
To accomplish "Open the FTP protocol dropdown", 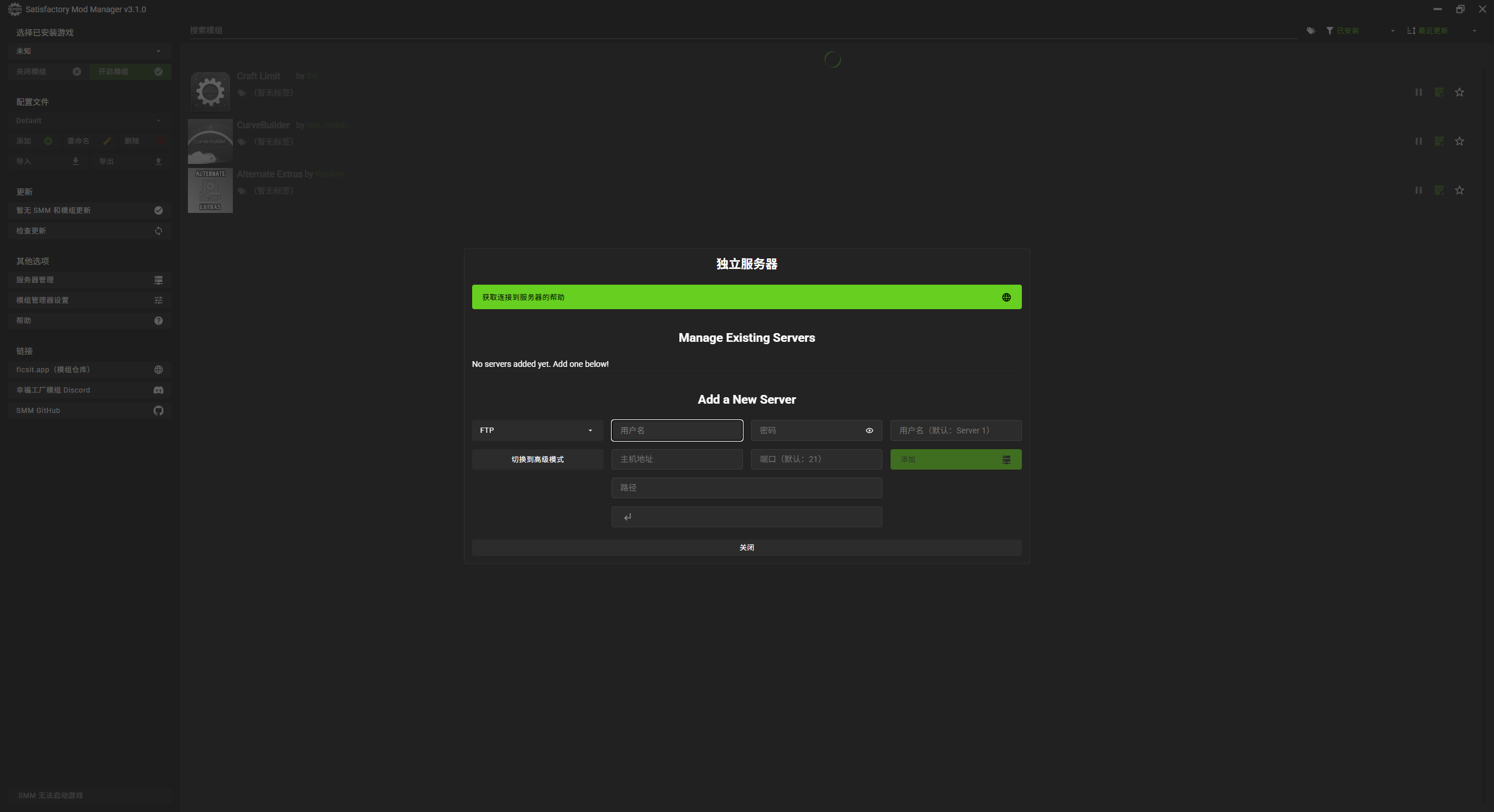I will pos(537,430).
